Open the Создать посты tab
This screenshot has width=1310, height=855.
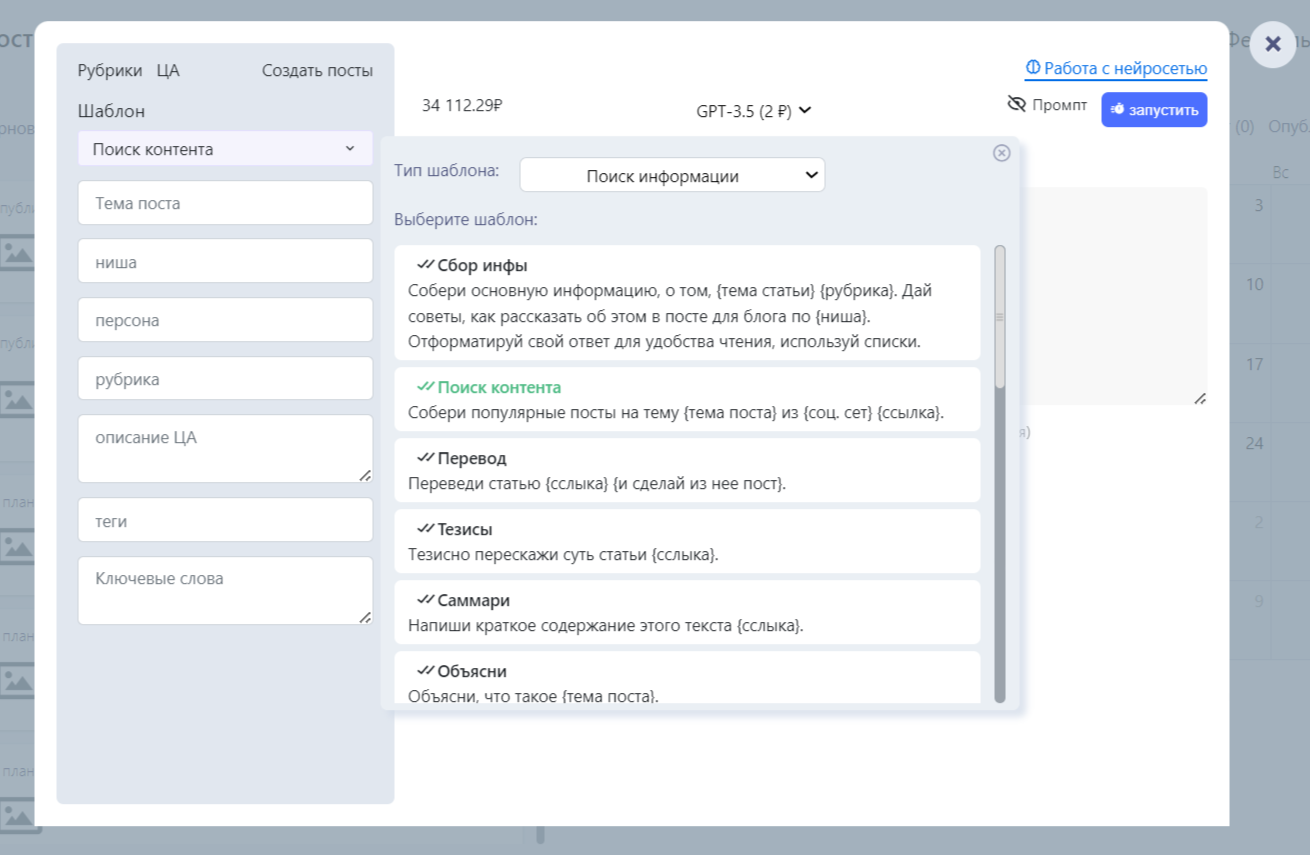(x=317, y=71)
